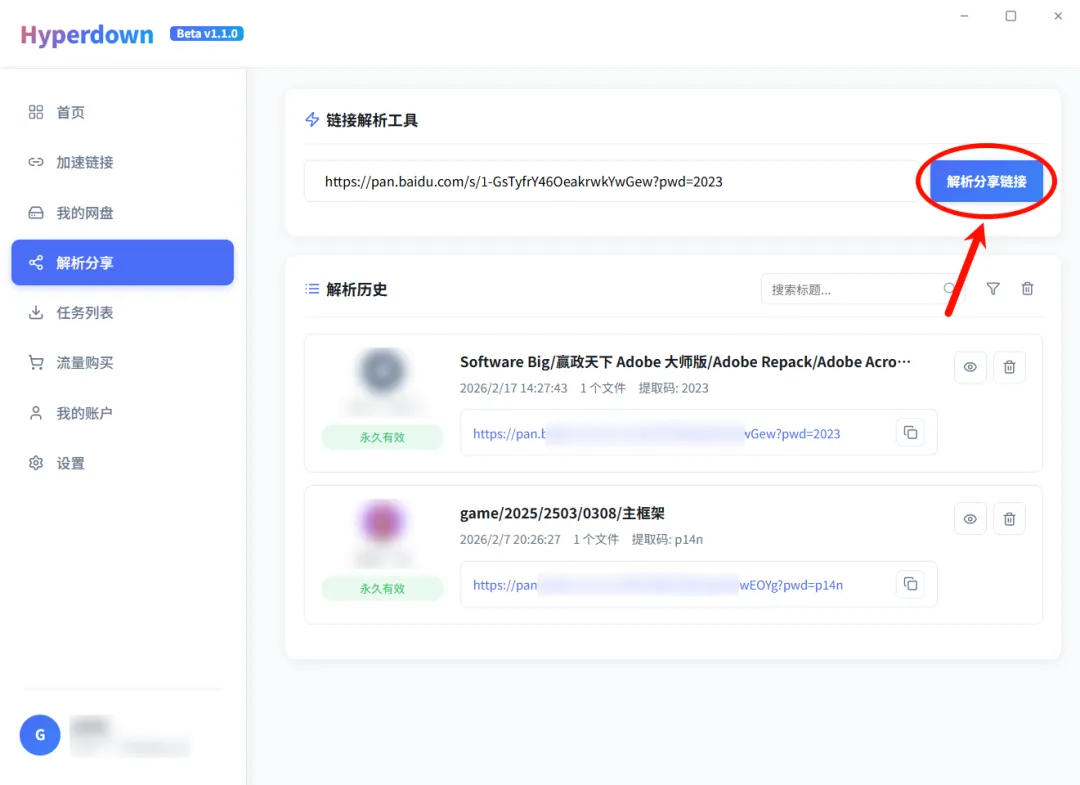This screenshot has width=1080, height=785.
Task: Open 设置 from the sidebar
Action: click(x=70, y=463)
